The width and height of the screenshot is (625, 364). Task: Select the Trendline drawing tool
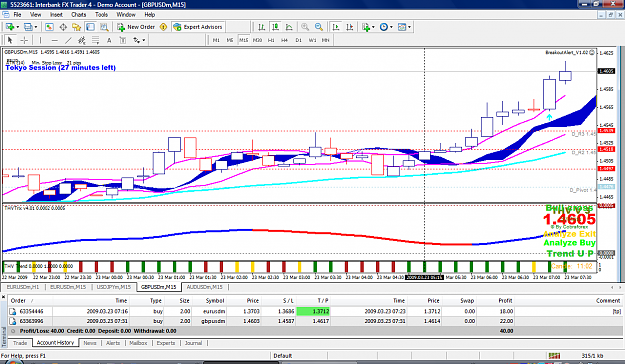(x=68, y=40)
